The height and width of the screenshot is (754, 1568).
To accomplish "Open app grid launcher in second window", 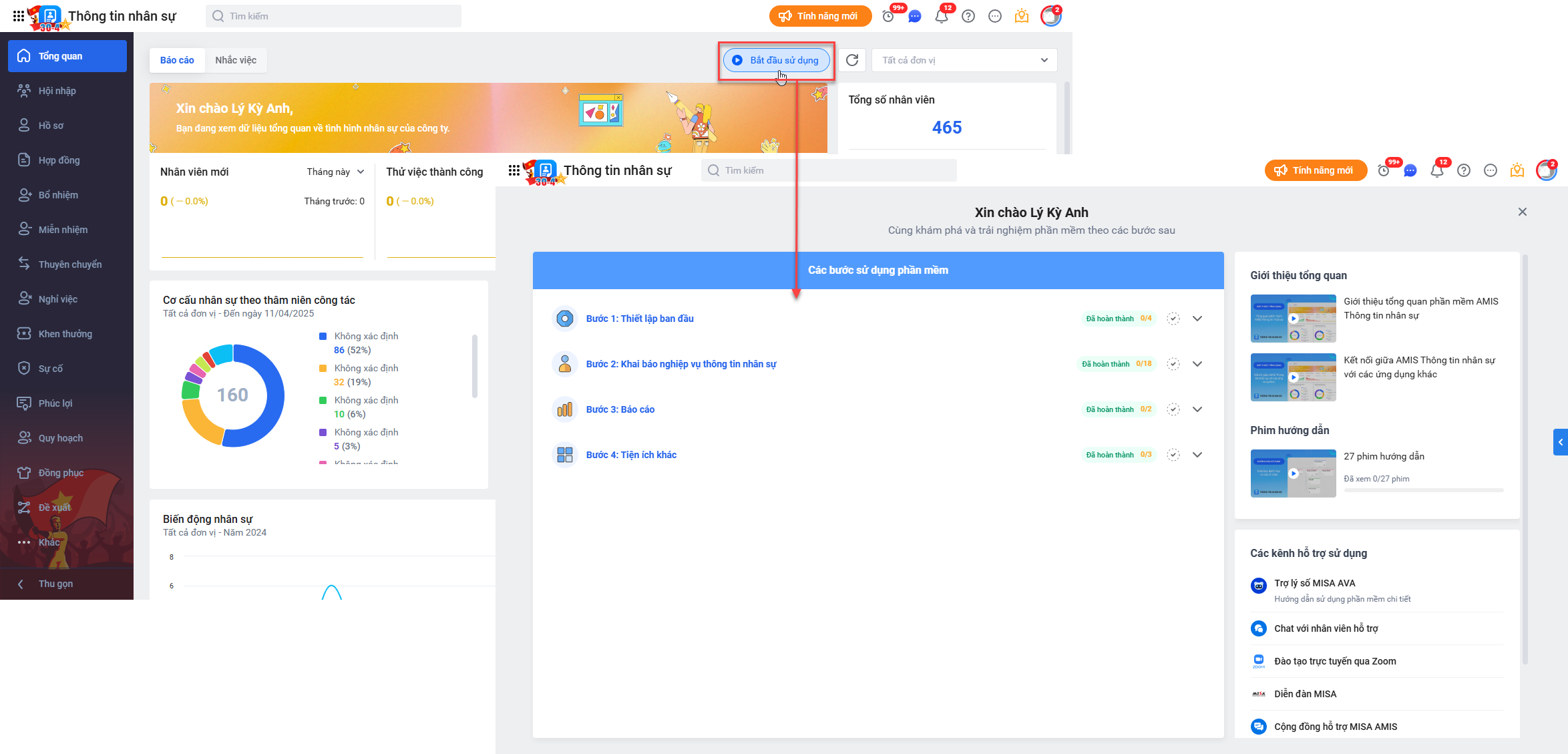I will point(514,170).
